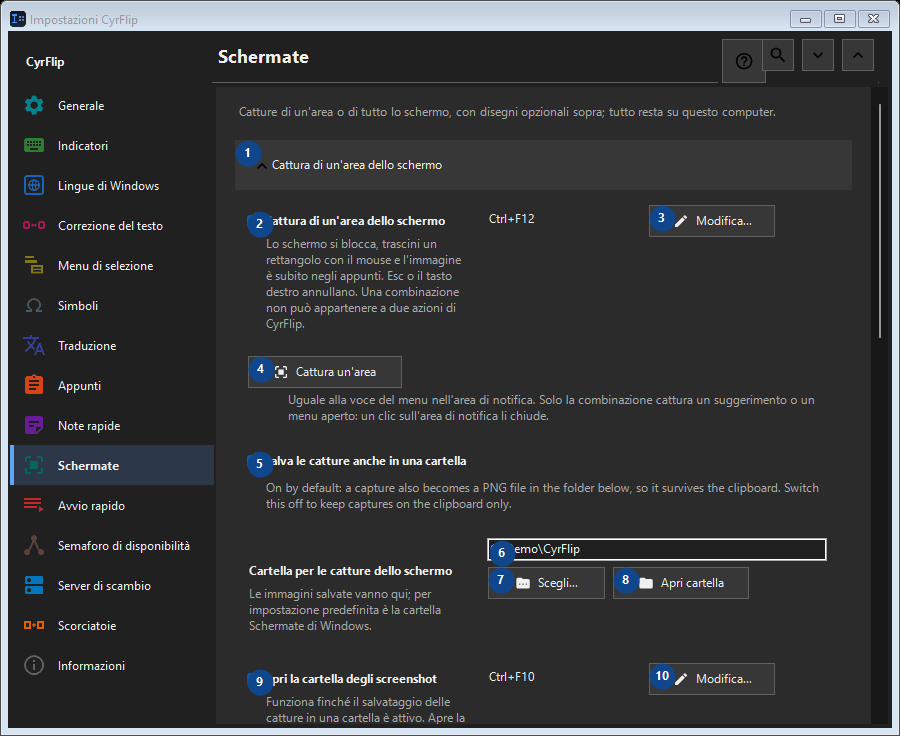The height and width of the screenshot is (736, 900).
Task: Switch to the Scorciatoie section
Action: (112, 625)
